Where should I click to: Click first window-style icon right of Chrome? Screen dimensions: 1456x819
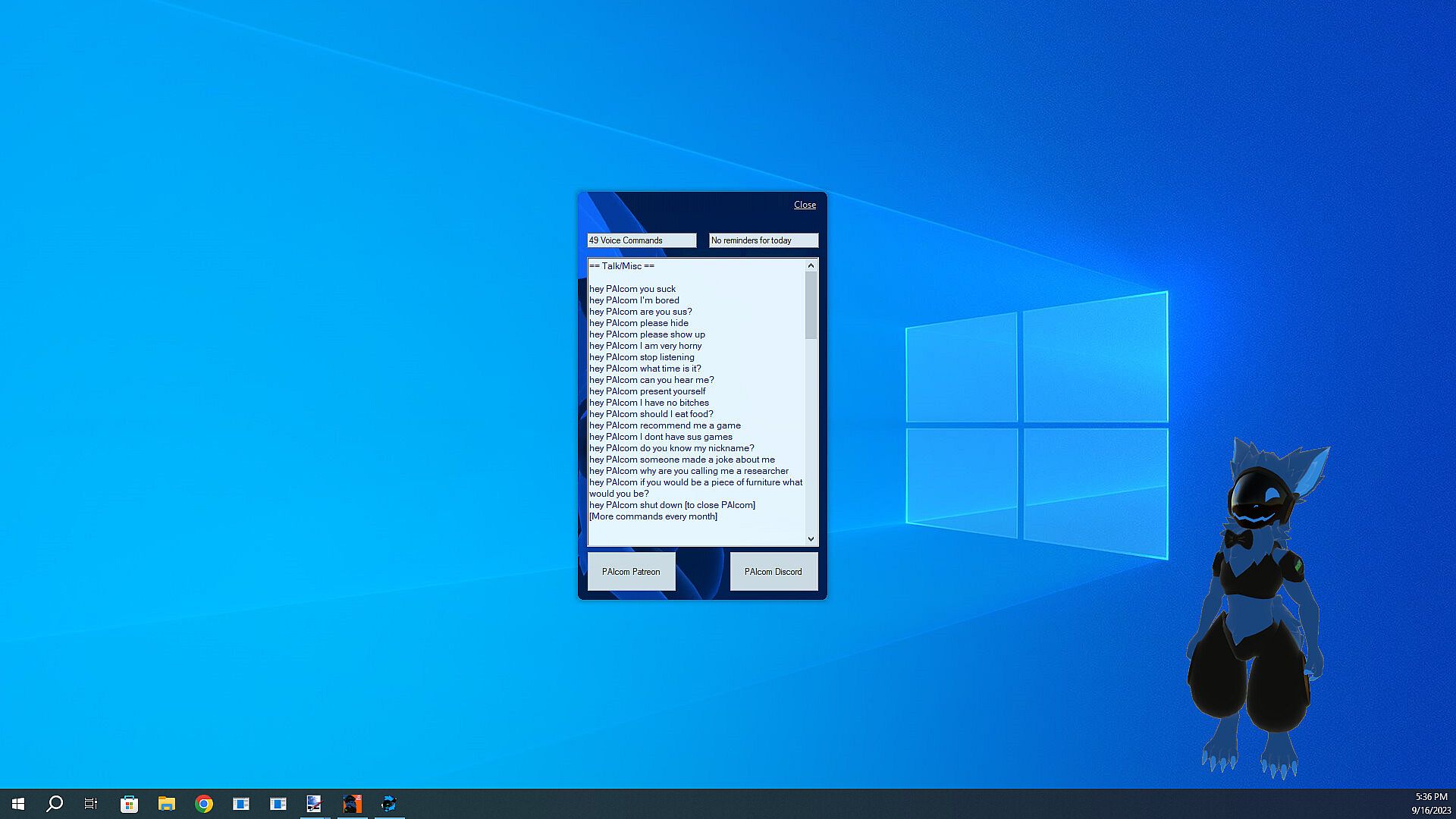(241, 804)
